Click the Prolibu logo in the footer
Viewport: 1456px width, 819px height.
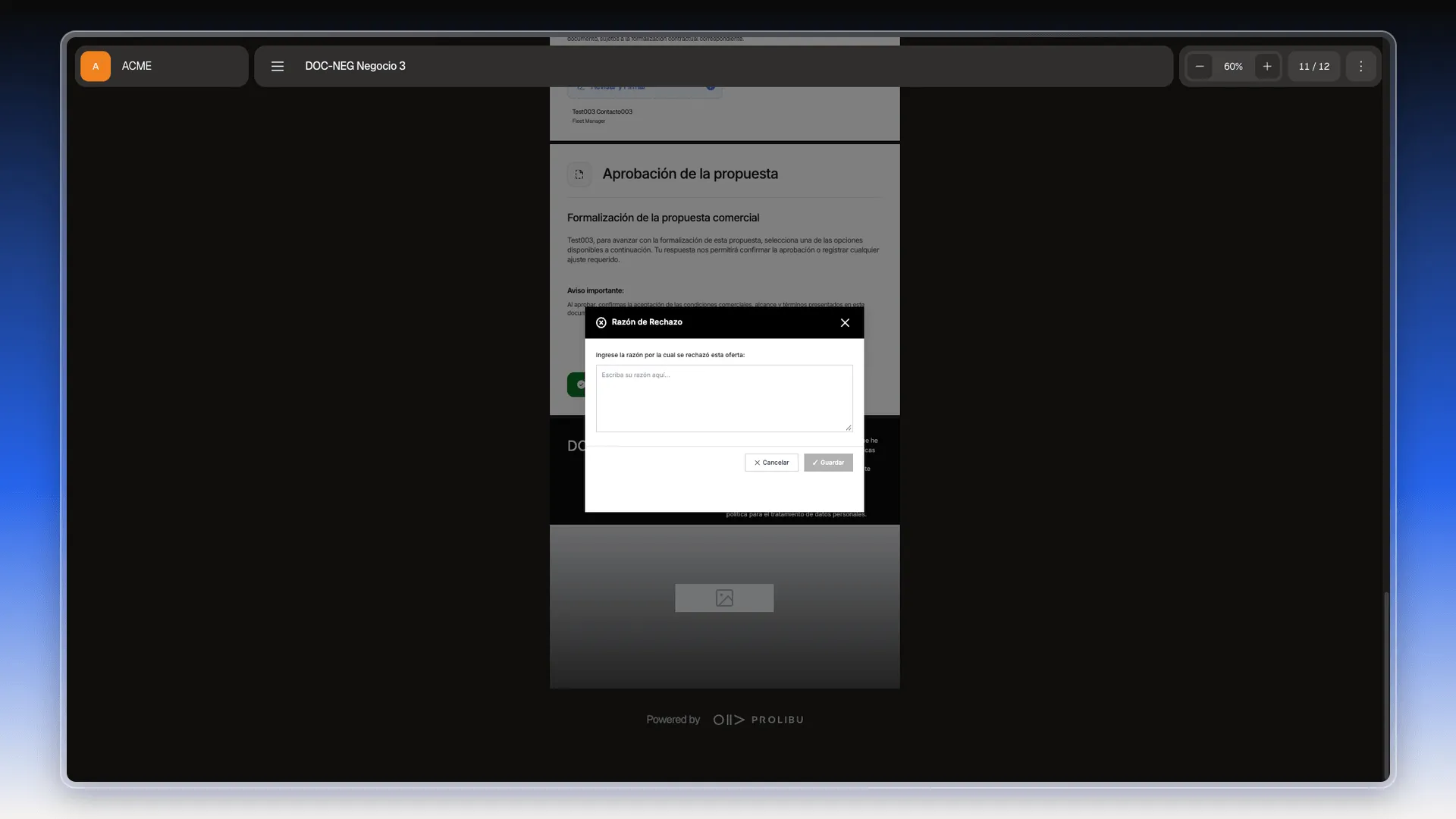click(758, 720)
